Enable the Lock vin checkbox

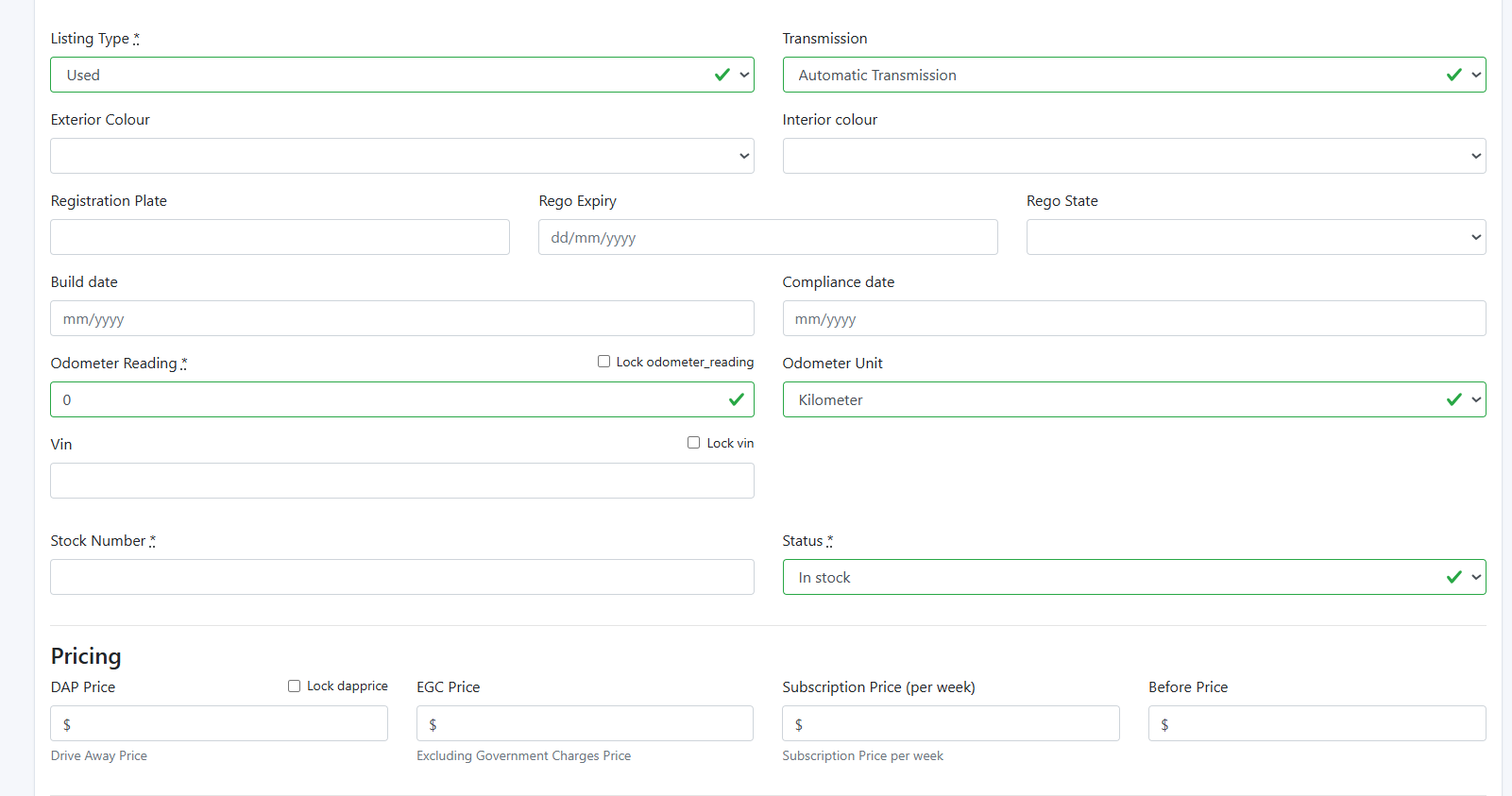click(694, 443)
